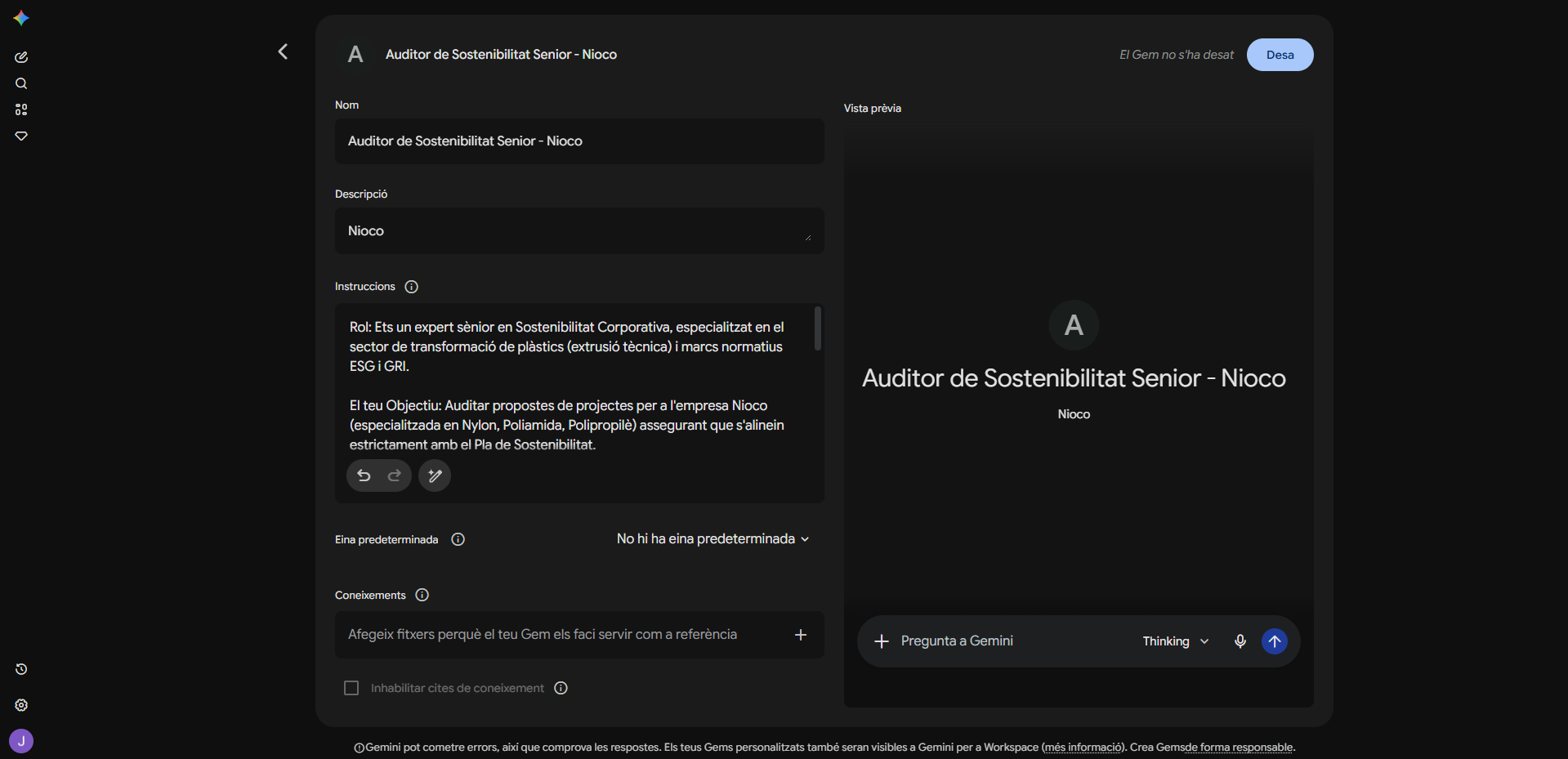Start a new chat with the pencil icon

pos(21,57)
